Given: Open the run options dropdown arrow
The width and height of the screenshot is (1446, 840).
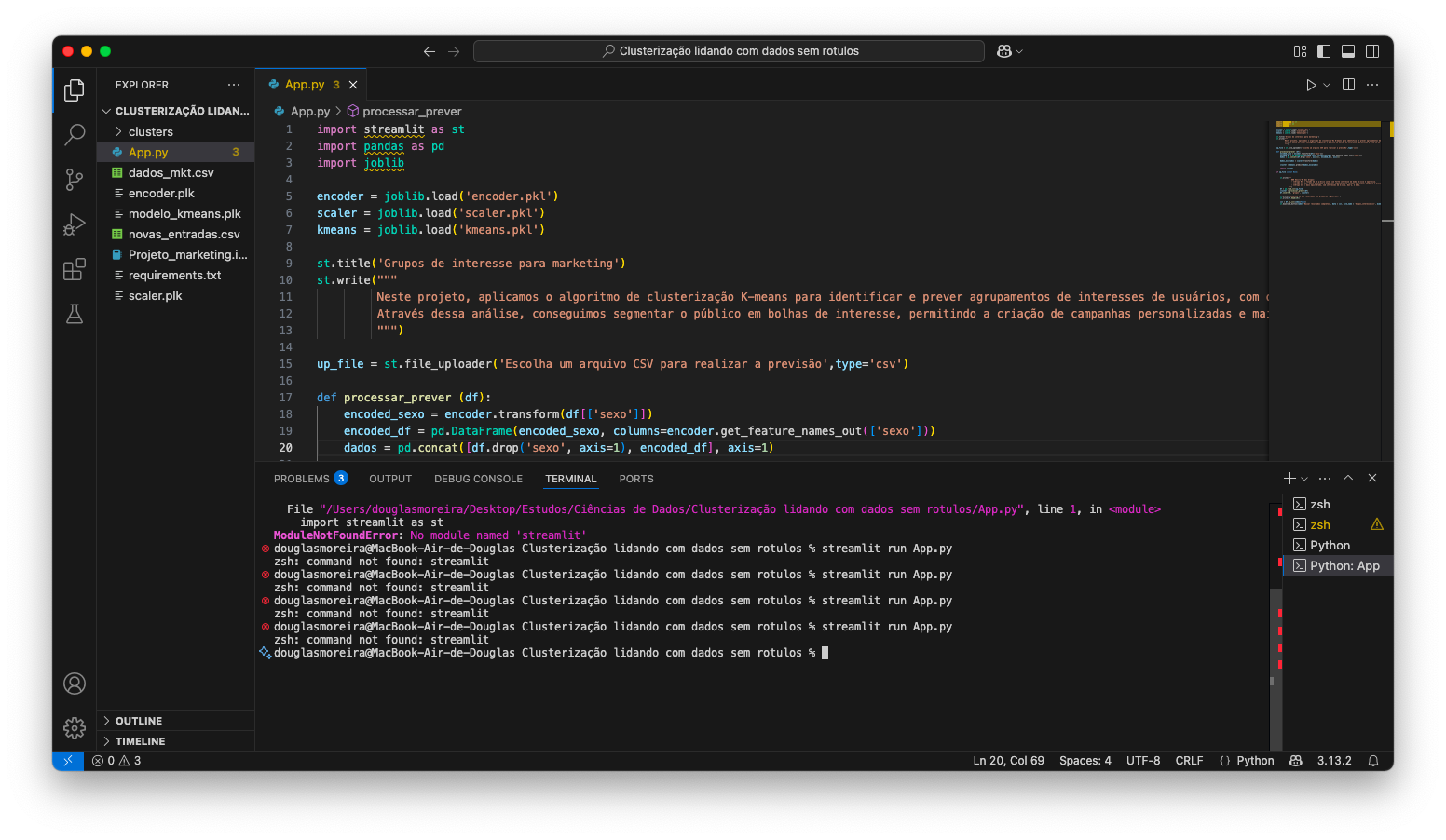Looking at the screenshot, I should pos(1327,85).
